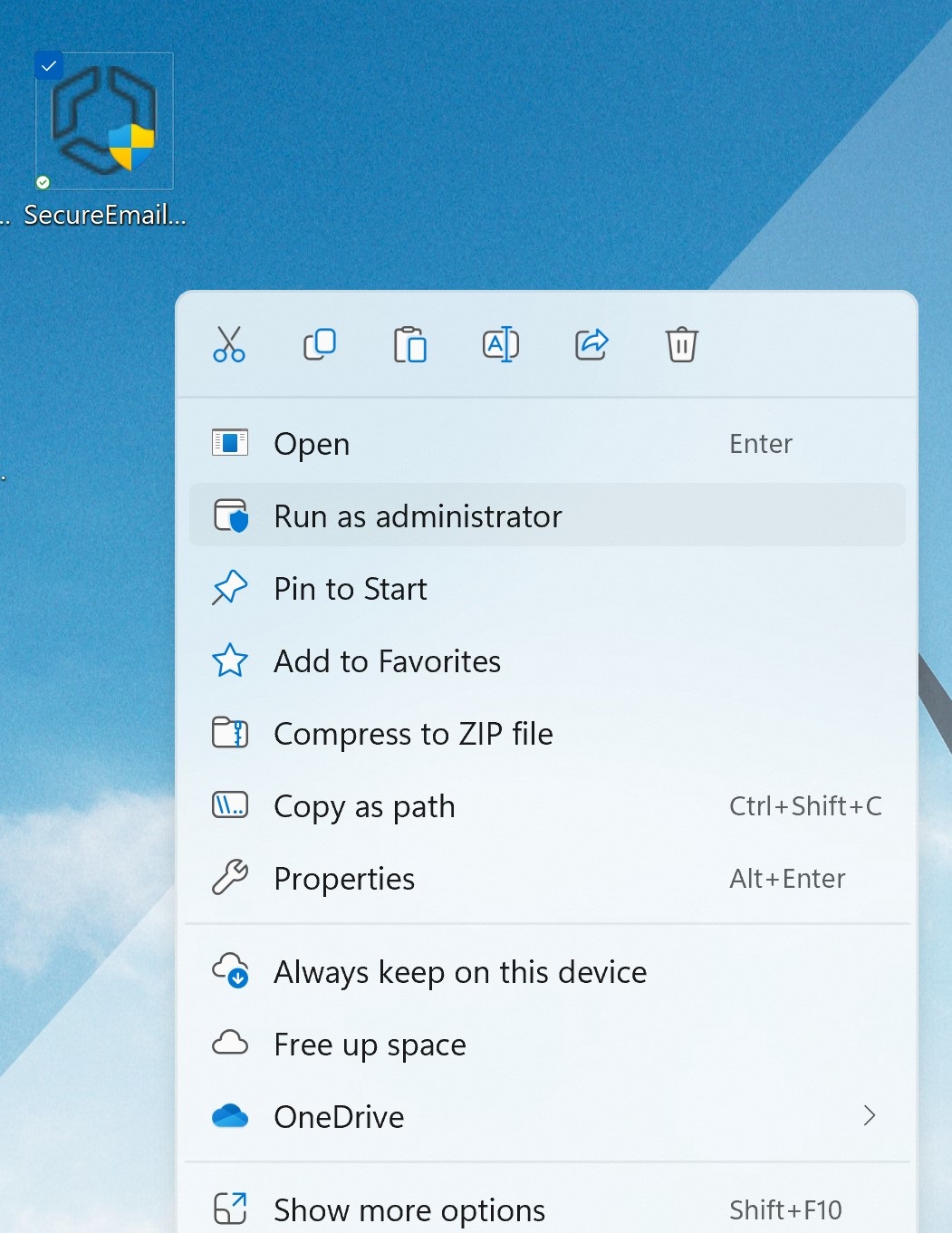The image size is (952, 1233).
Task: Select the SecureEmail desktop shortcut icon
Action: 104,120
